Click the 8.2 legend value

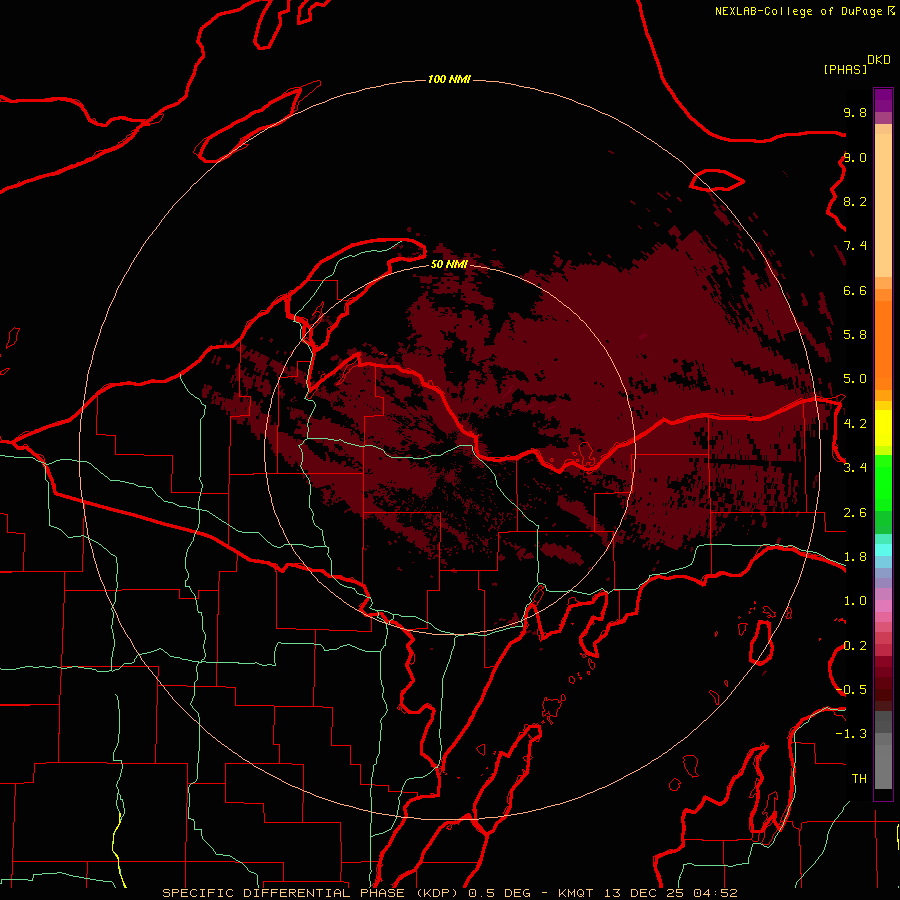[x=855, y=202]
